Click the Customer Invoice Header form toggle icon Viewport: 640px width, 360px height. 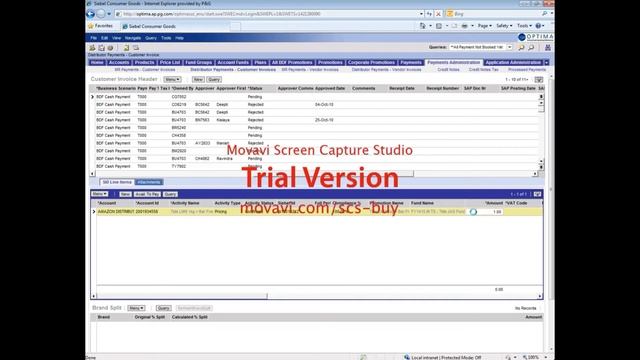tap(539, 80)
